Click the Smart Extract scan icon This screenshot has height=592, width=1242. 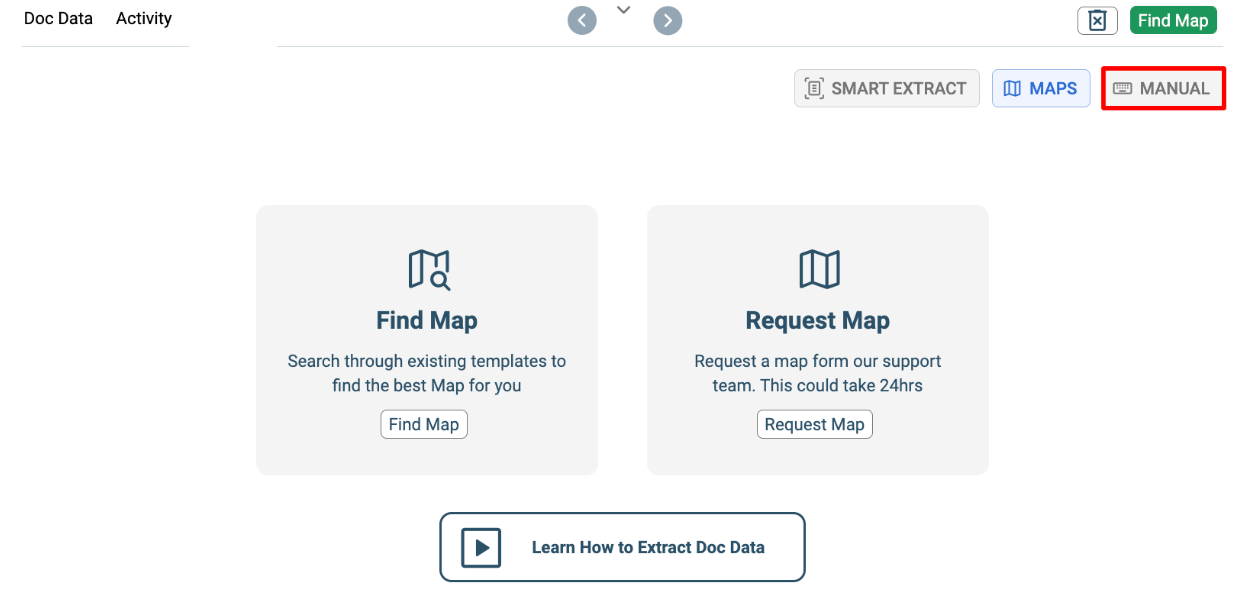814,88
